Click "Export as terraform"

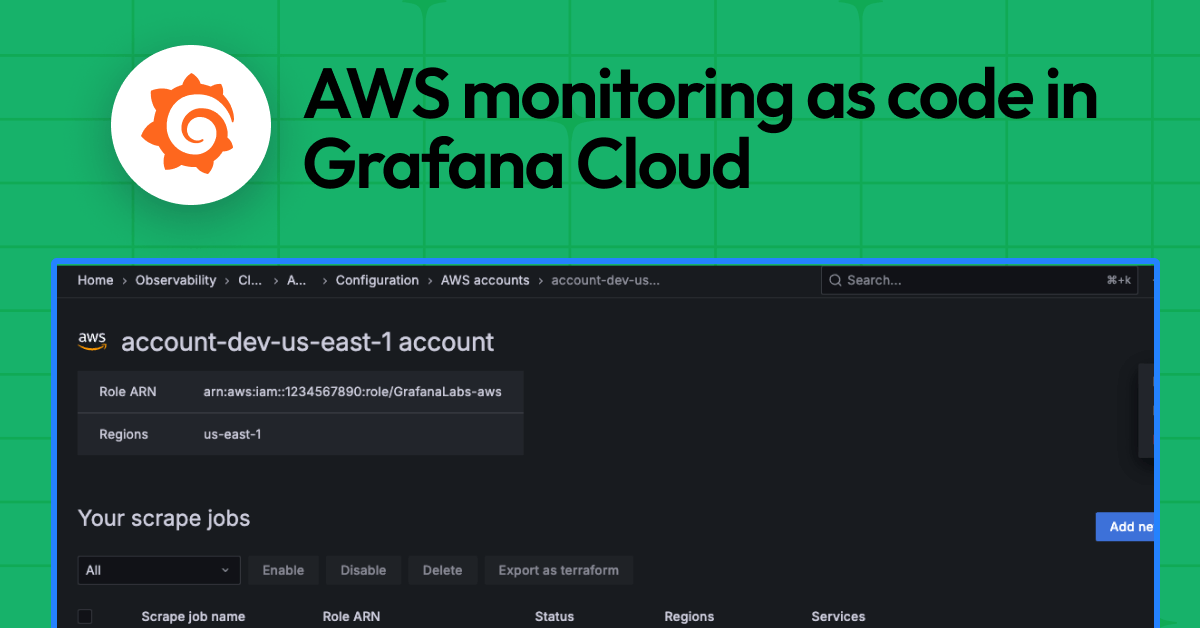(558, 570)
